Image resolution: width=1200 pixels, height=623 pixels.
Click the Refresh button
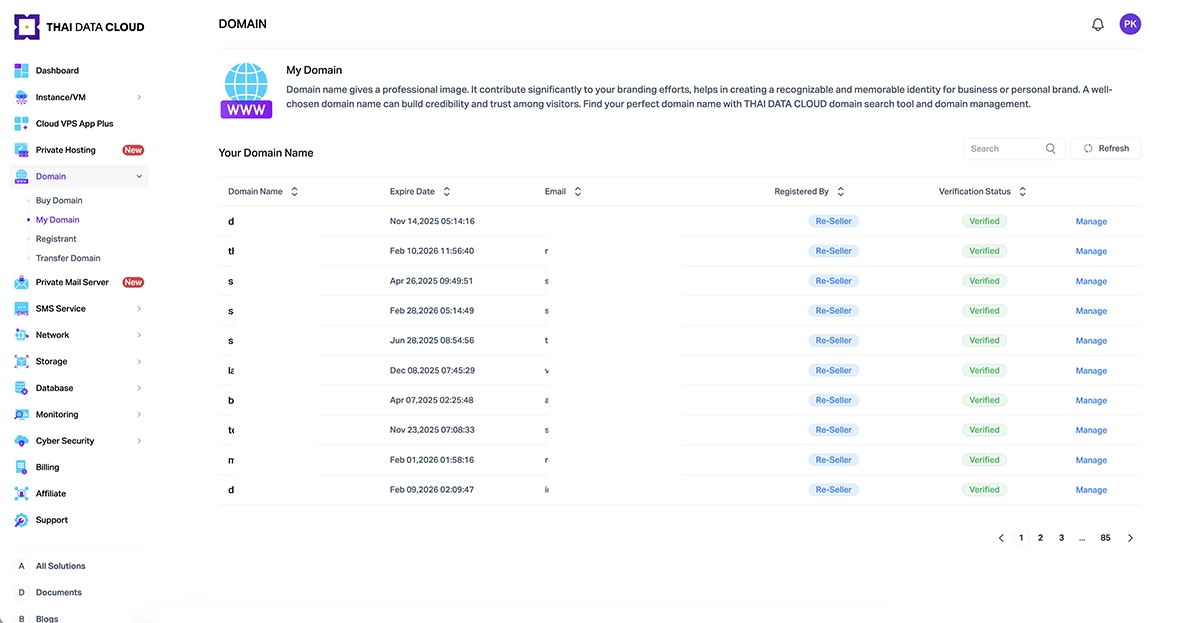tap(1106, 149)
